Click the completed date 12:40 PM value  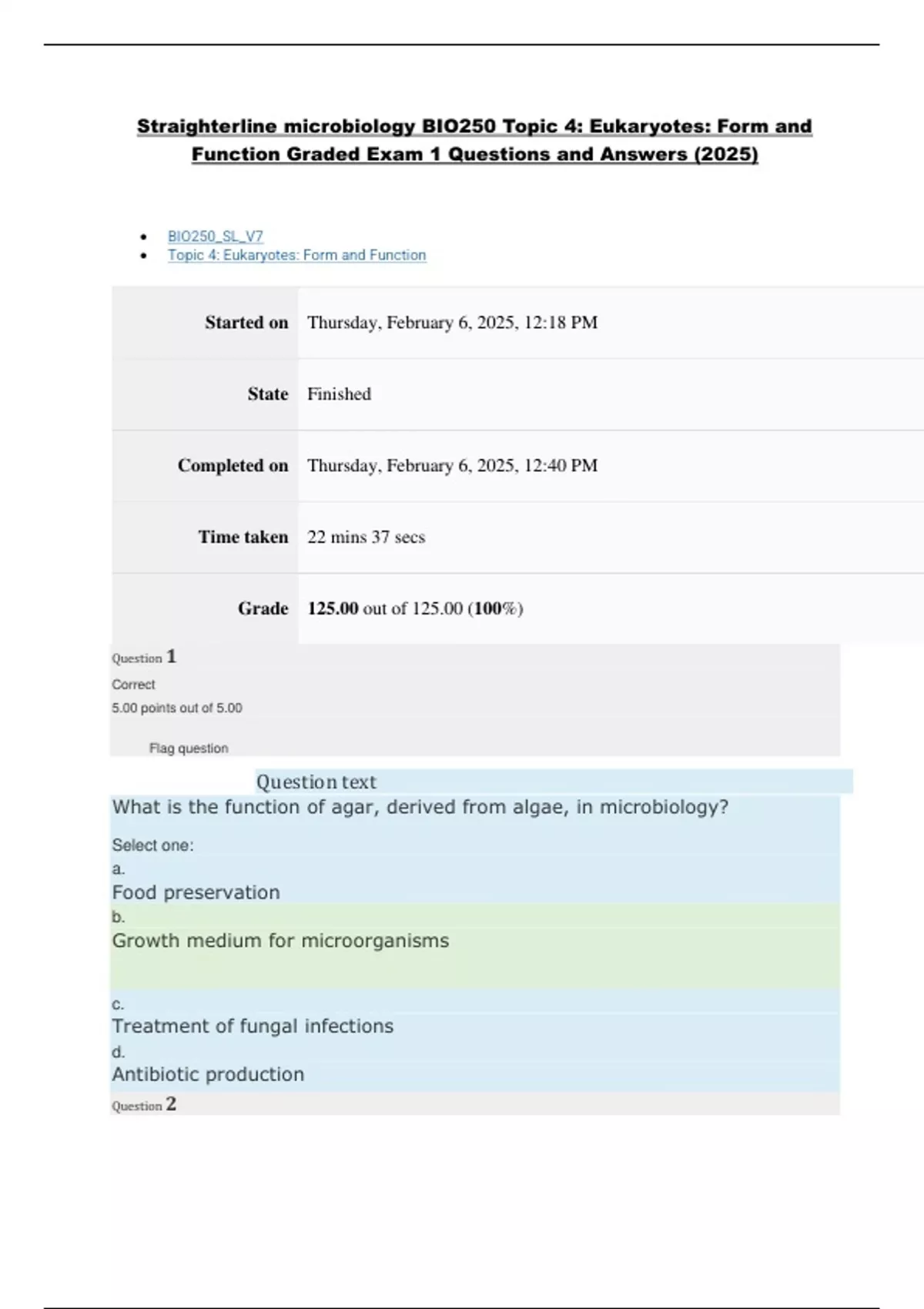pos(452,466)
